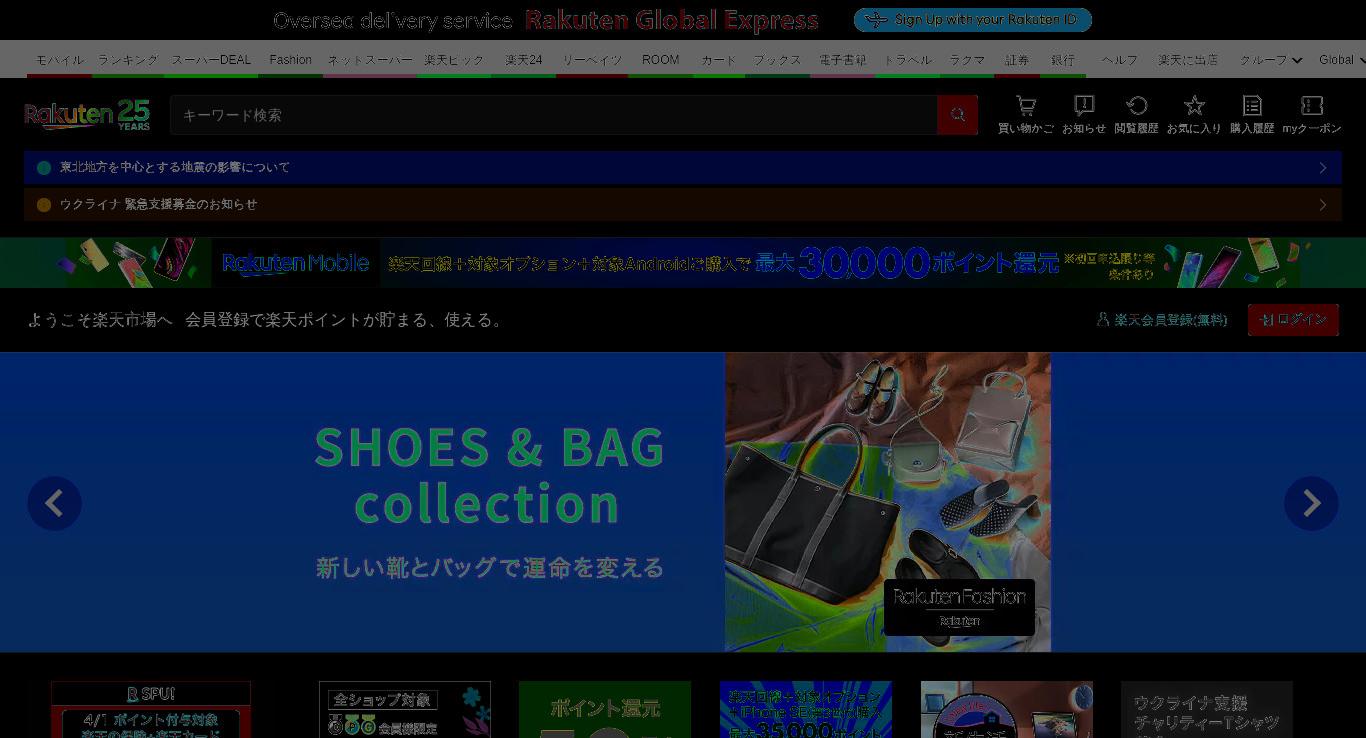
Task: Open the ブックス nav item
Action: click(777, 60)
